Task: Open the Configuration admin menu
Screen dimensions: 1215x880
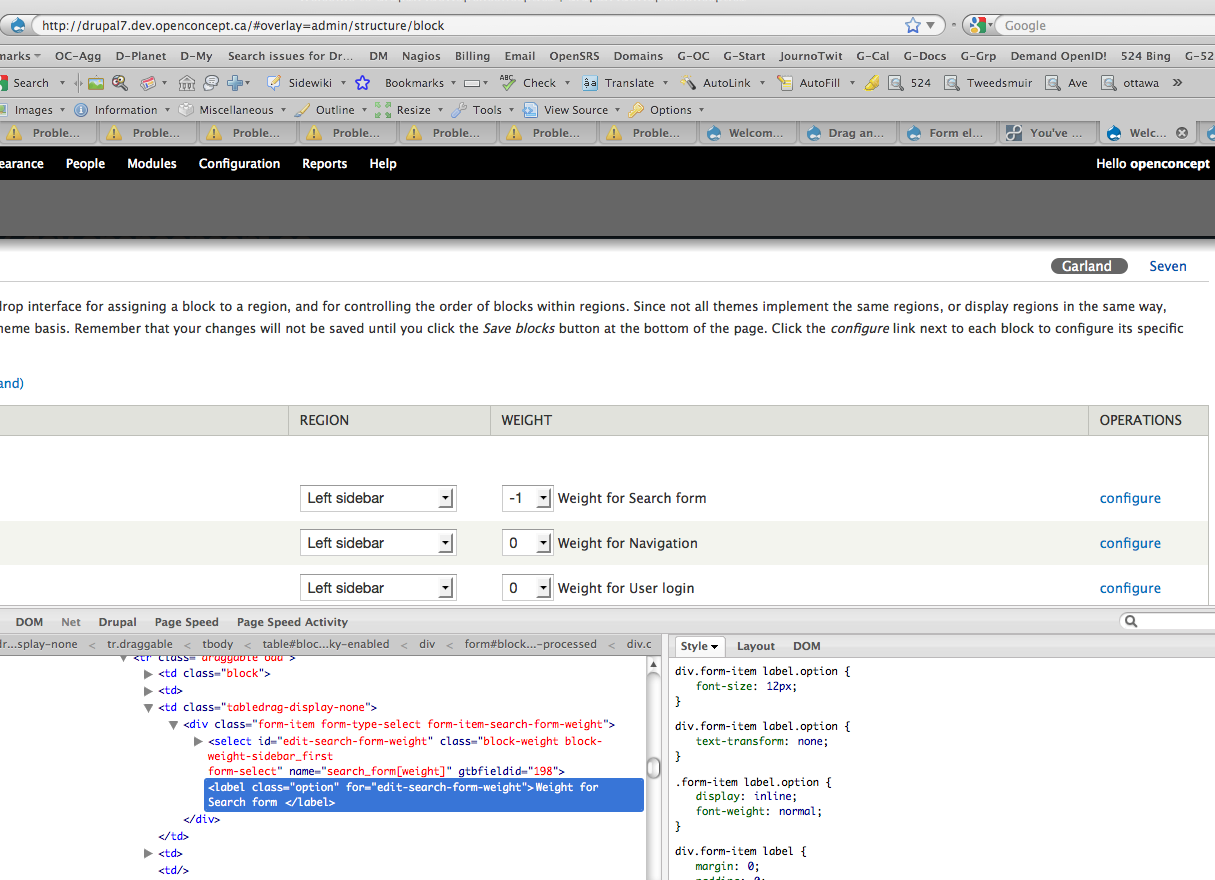Action: tap(239, 164)
